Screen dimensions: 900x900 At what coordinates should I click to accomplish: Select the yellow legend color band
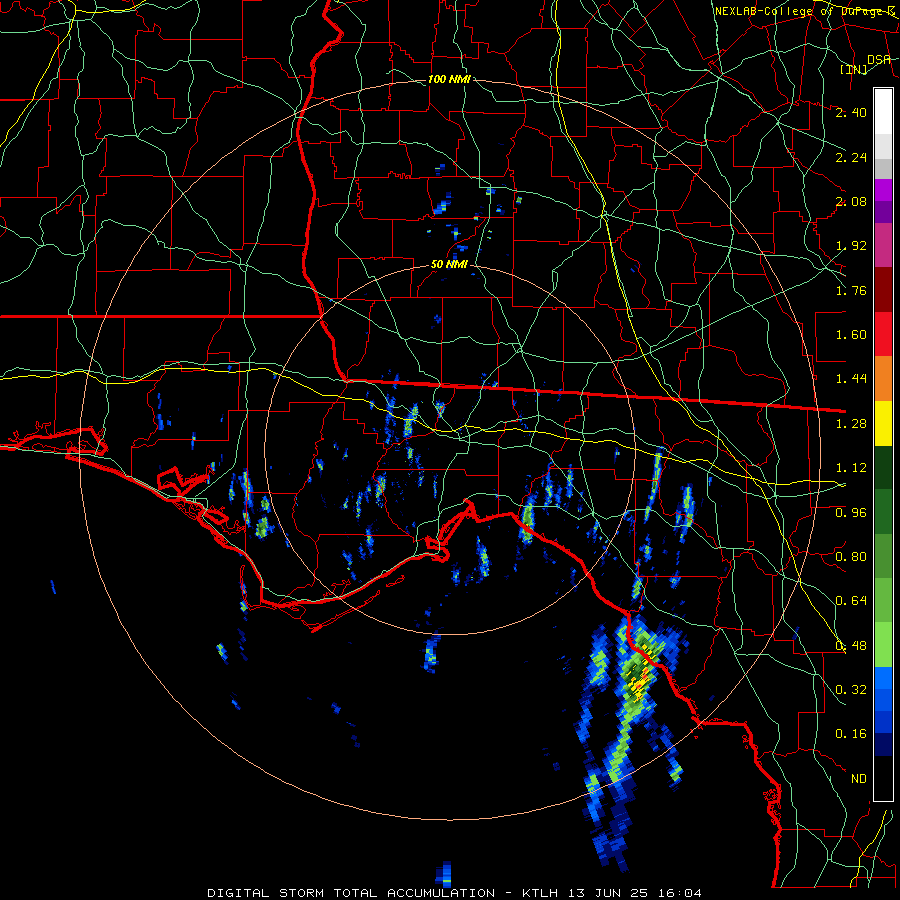[883, 423]
